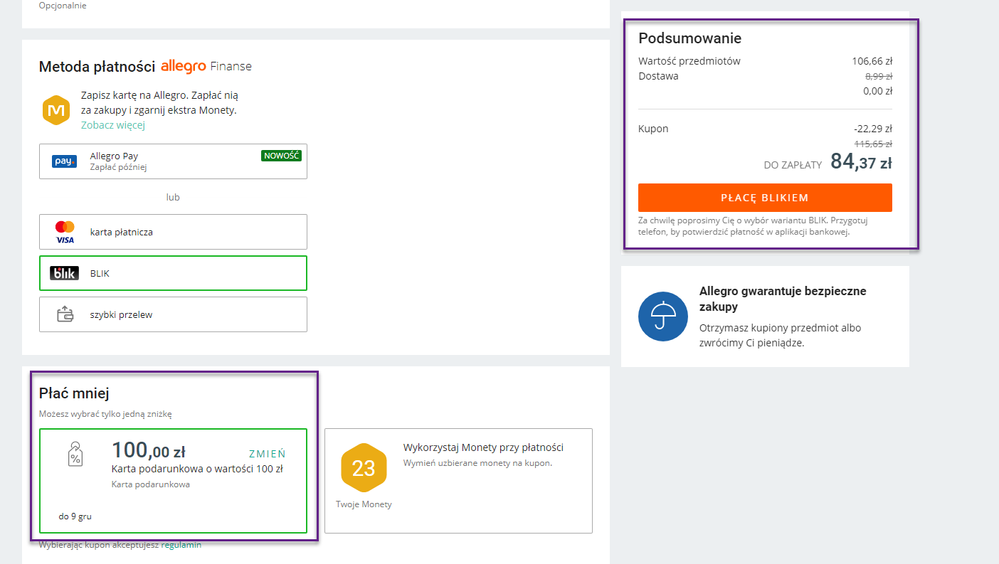Click the Twoje Monety label
Viewport: 999px width, 564px height.
click(x=364, y=504)
